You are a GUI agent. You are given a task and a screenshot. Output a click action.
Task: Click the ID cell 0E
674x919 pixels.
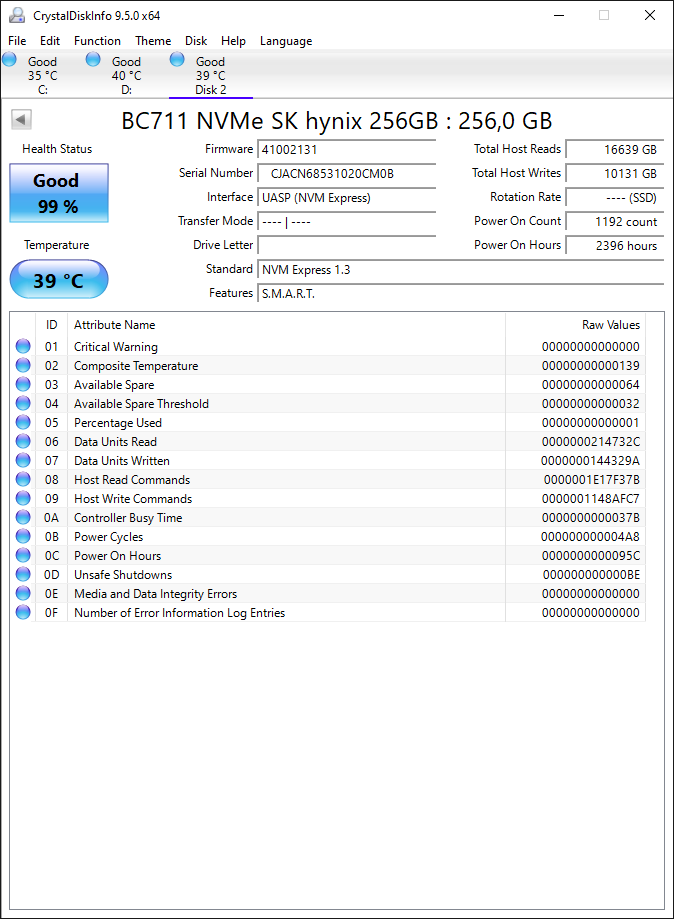coord(52,594)
